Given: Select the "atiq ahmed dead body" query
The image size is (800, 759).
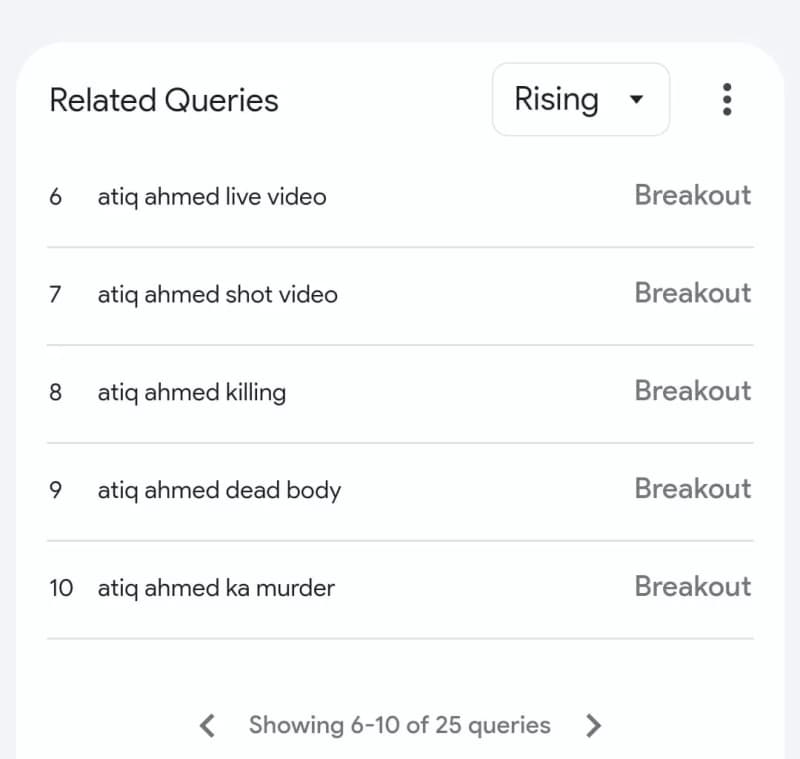Looking at the screenshot, I should tap(219, 490).
